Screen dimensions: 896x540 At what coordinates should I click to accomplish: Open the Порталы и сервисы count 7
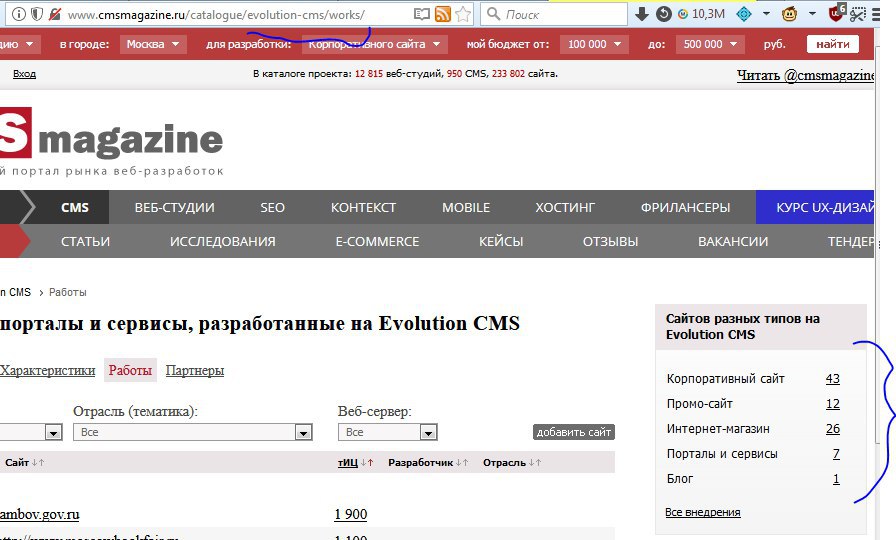click(836, 454)
